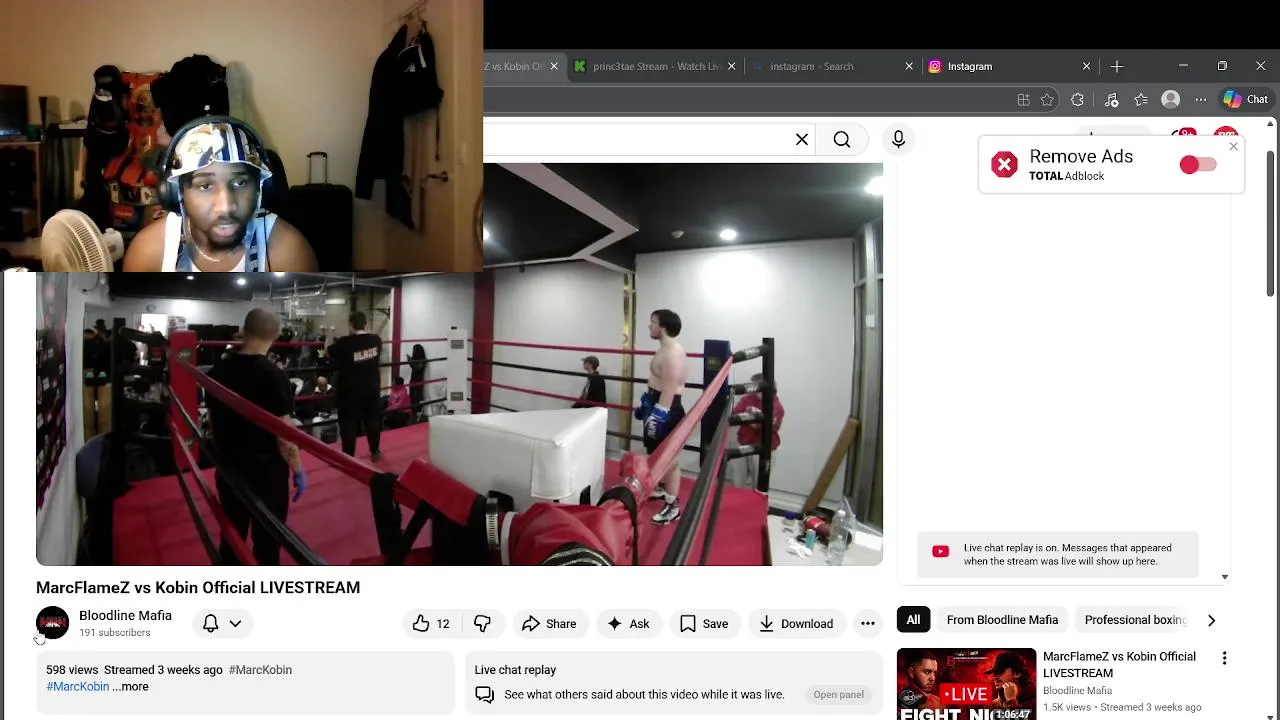Click "Streamed 3 weeks ago" in description box
This screenshot has width=1280, height=720.
pyautogui.click(x=163, y=670)
